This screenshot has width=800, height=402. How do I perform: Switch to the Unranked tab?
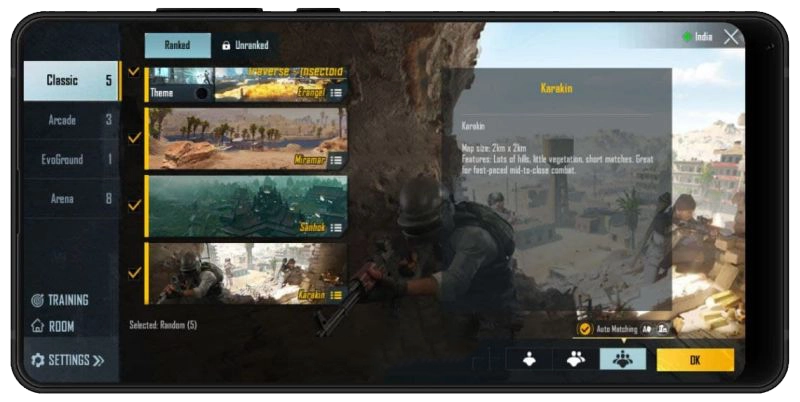[245, 45]
